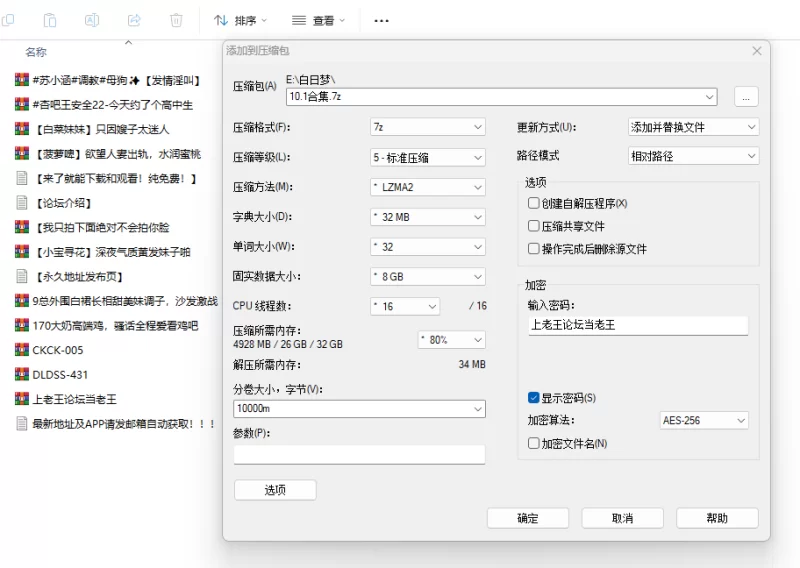
Task: Click the 确定 button
Action: click(527, 518)
